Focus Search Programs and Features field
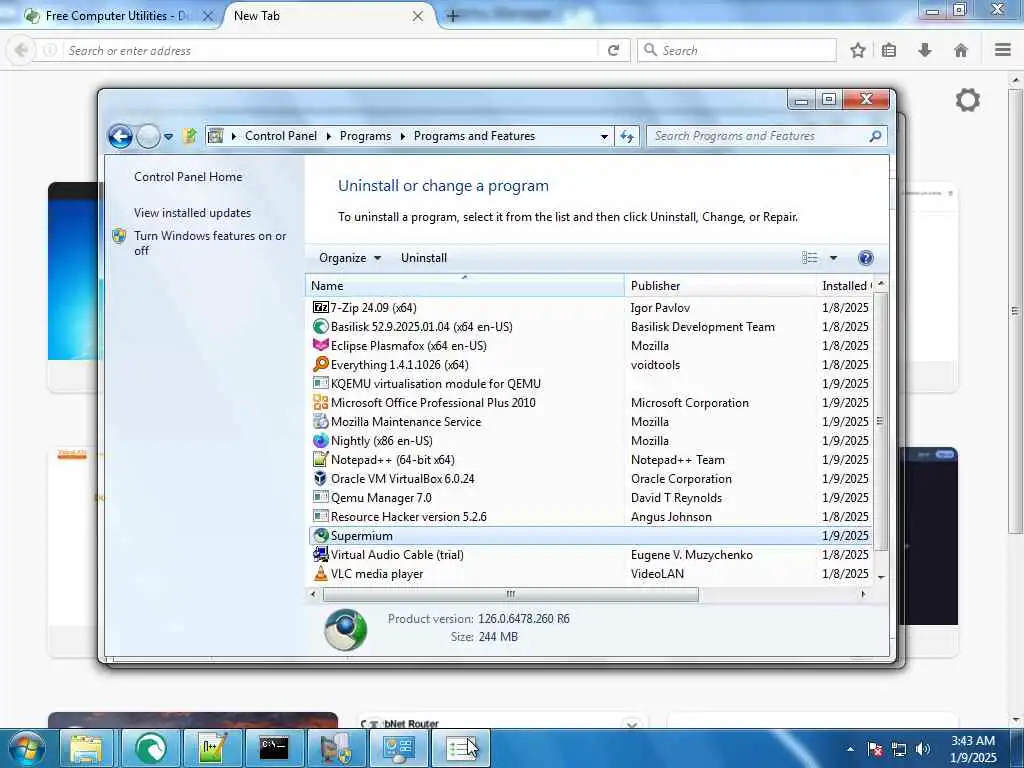This screenshot has width=1024, height=768. click(x=760, y=136)
